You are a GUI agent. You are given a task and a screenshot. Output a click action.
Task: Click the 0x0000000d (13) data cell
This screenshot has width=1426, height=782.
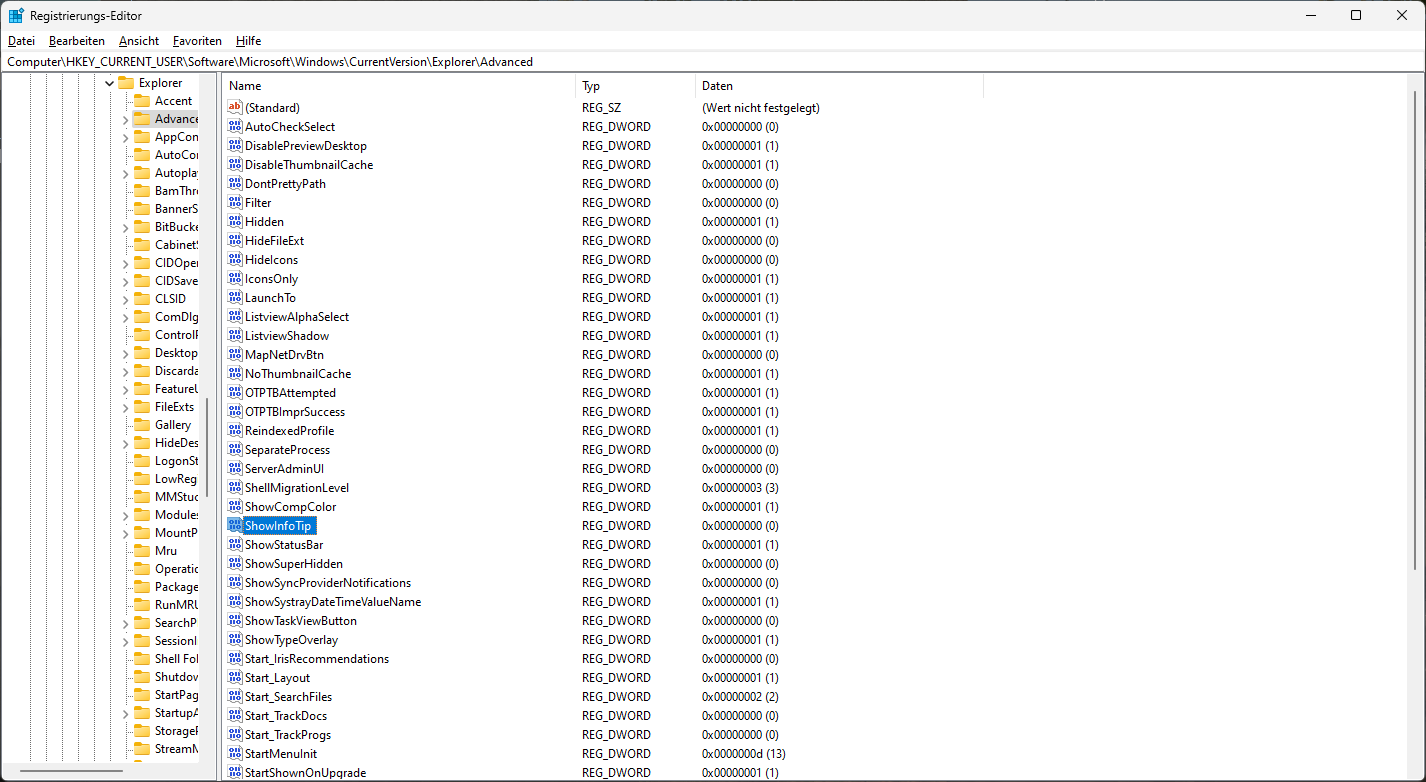point(743,753)
